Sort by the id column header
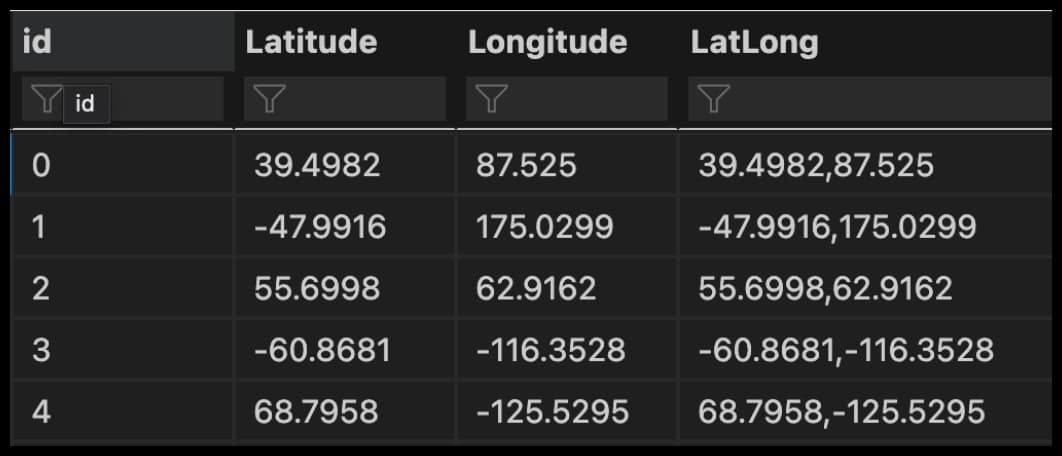The width and height of the screenshot is (1062, 456). 36,42
